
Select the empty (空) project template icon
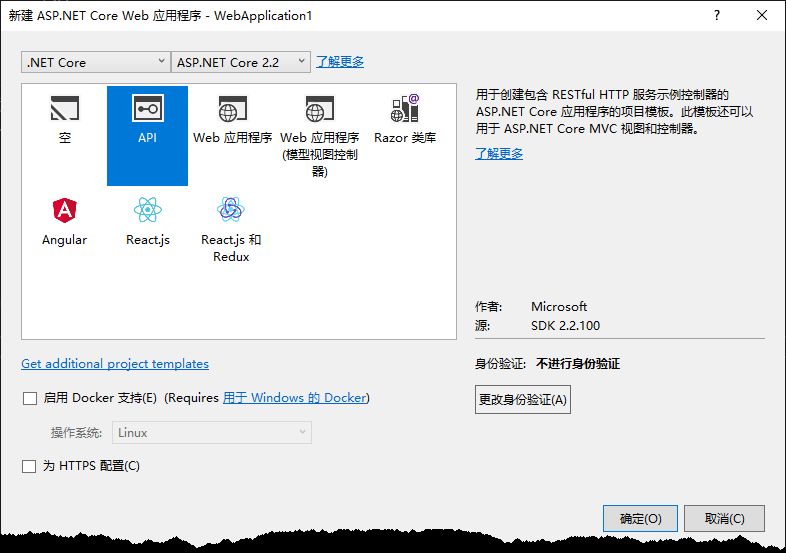tap(65, 108)
